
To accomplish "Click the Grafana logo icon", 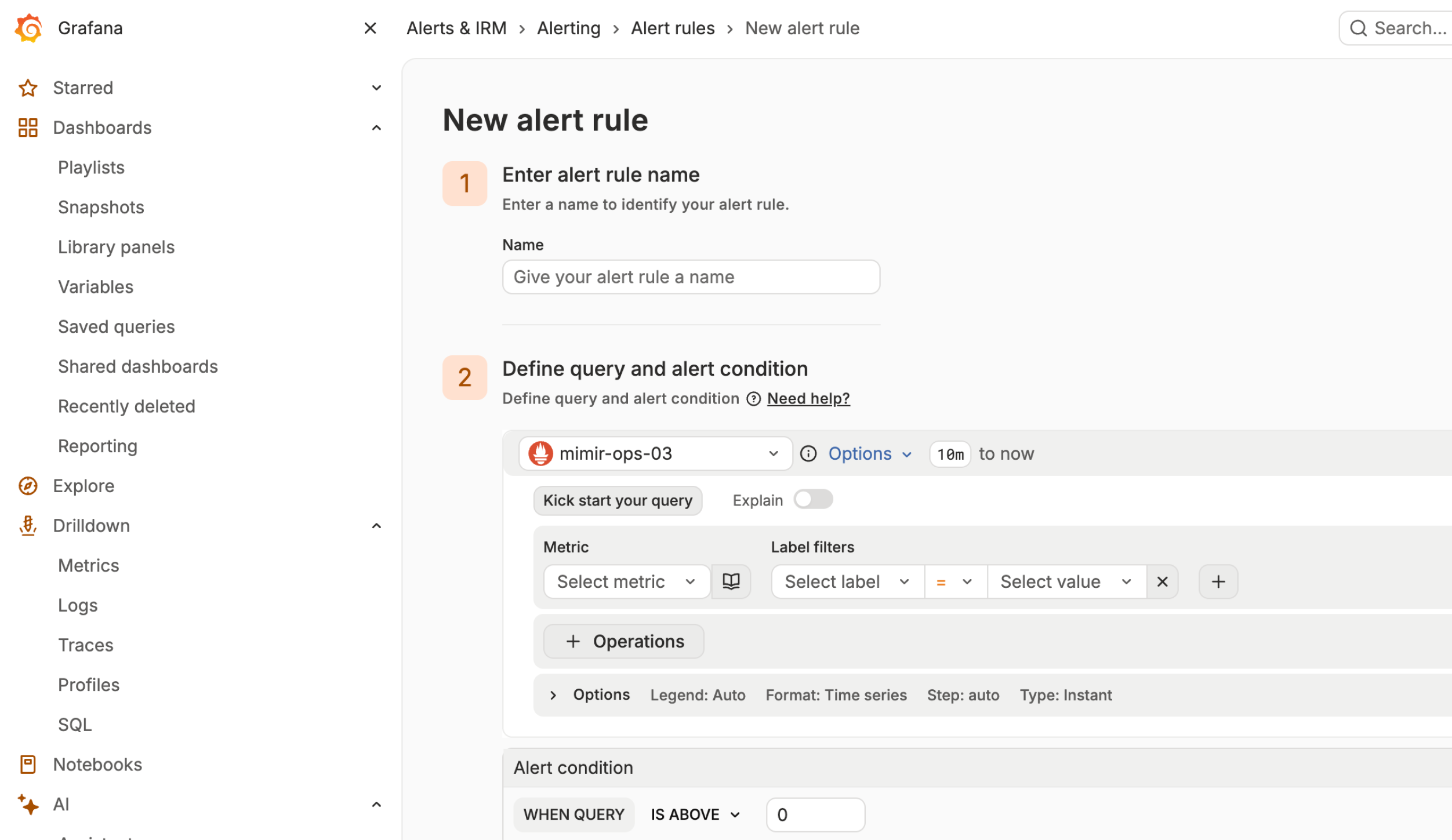I will tap(28, 28).
